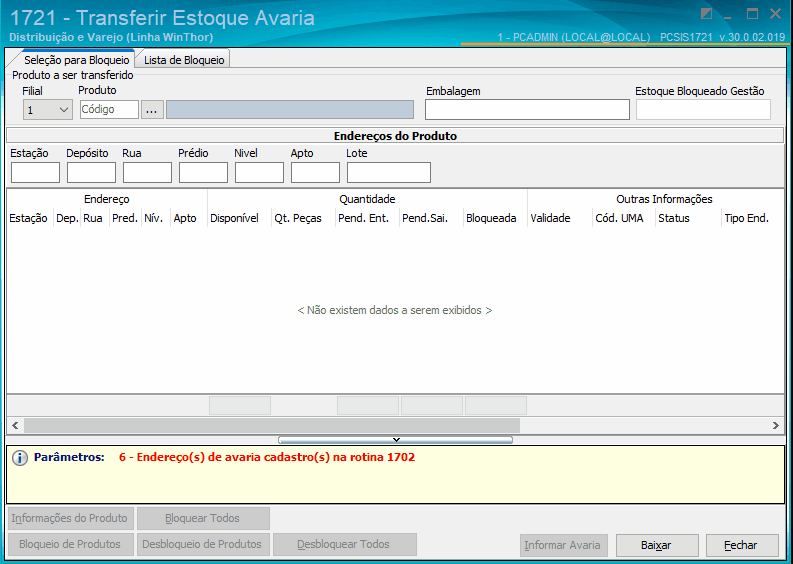The image size is (793, 564).
Task: Sort by Estação column header
Action: (29, 218)
